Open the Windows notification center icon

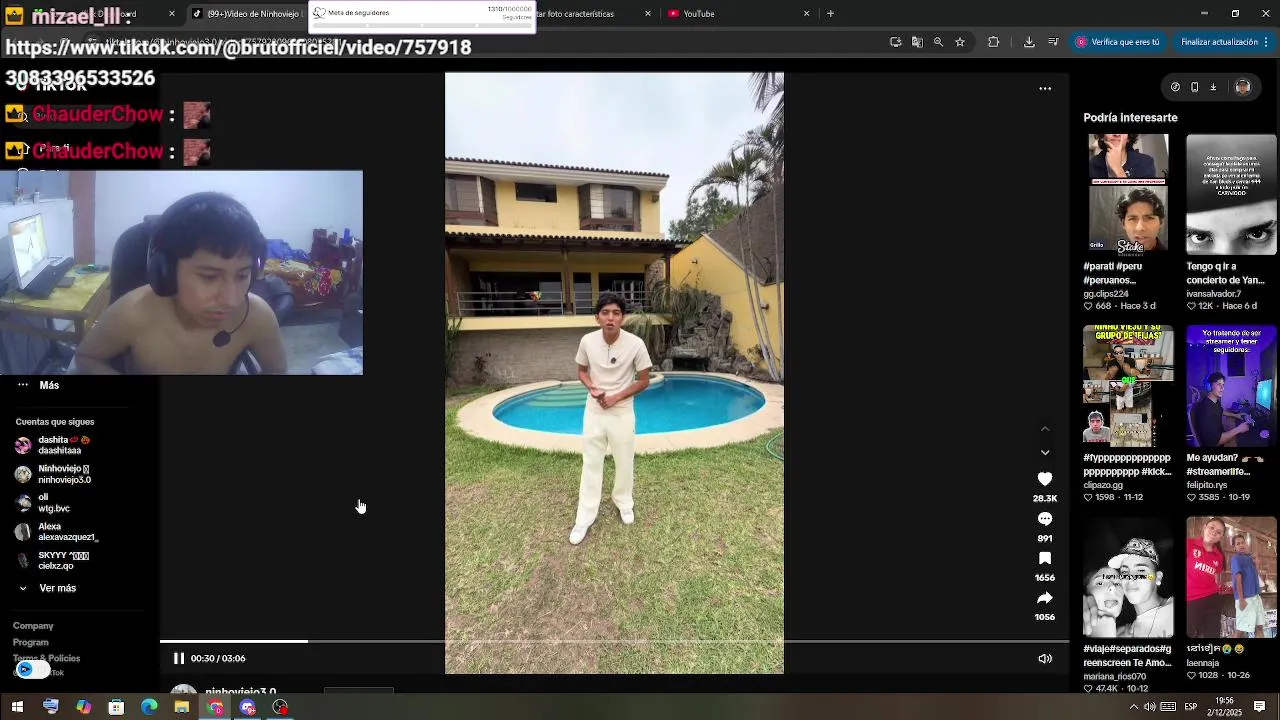1260,707
